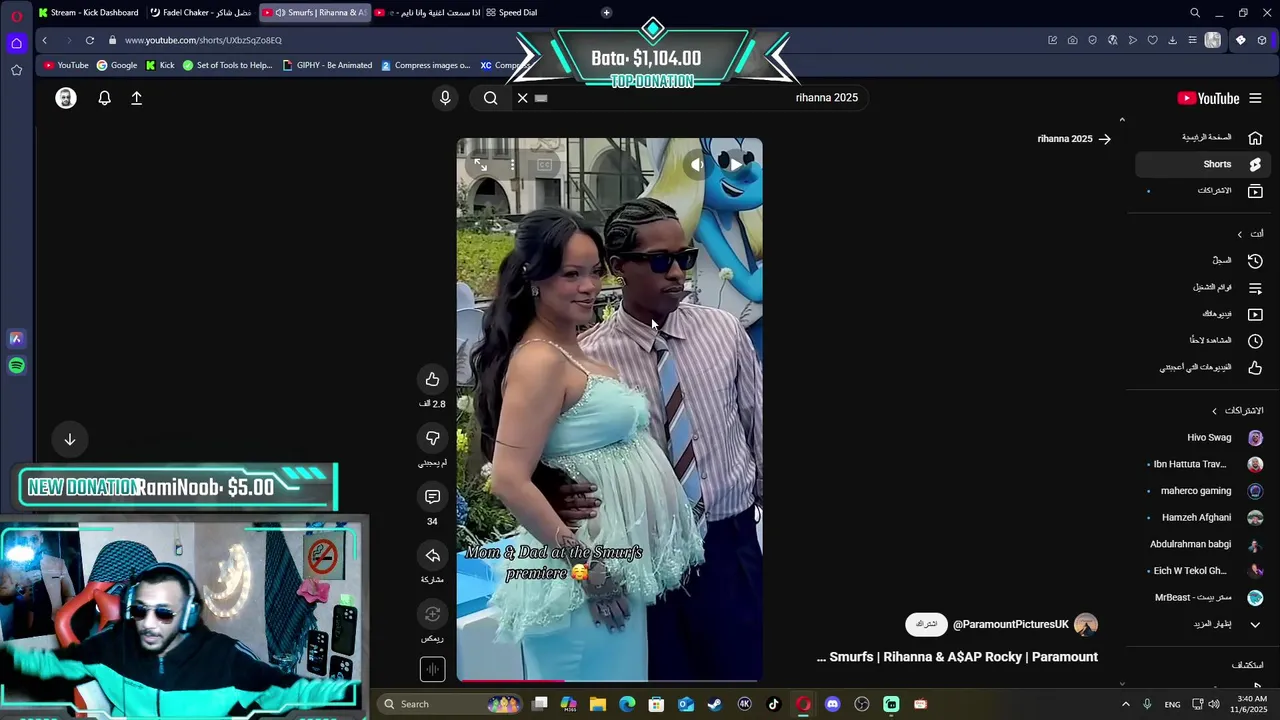Open Windows taskbar Search box
This screenshot has width=1280, height=720.
[452, 704]
